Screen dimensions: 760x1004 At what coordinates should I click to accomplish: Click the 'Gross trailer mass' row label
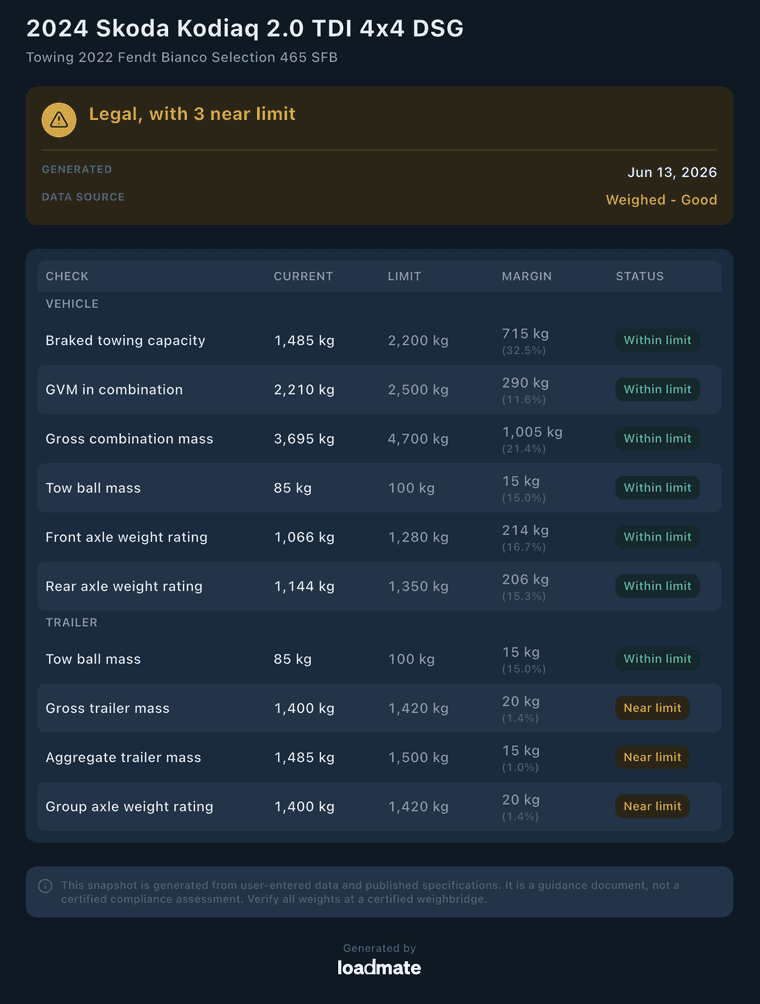(108, 709)
